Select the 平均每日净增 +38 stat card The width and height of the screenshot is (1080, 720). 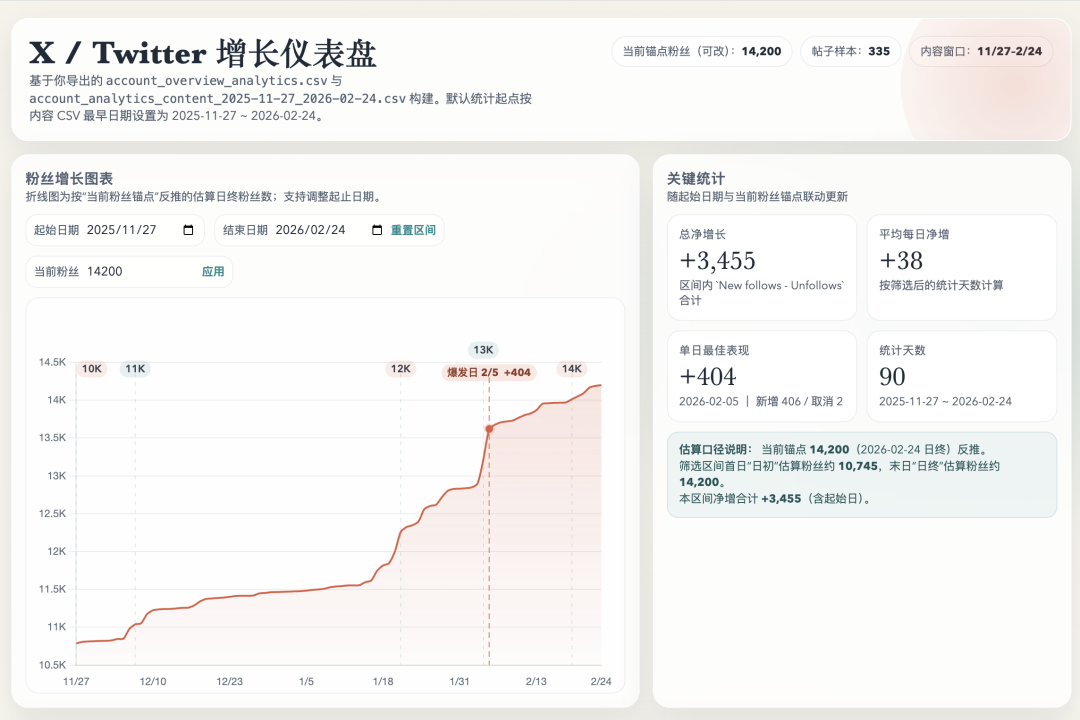click(x=962, y=267)
